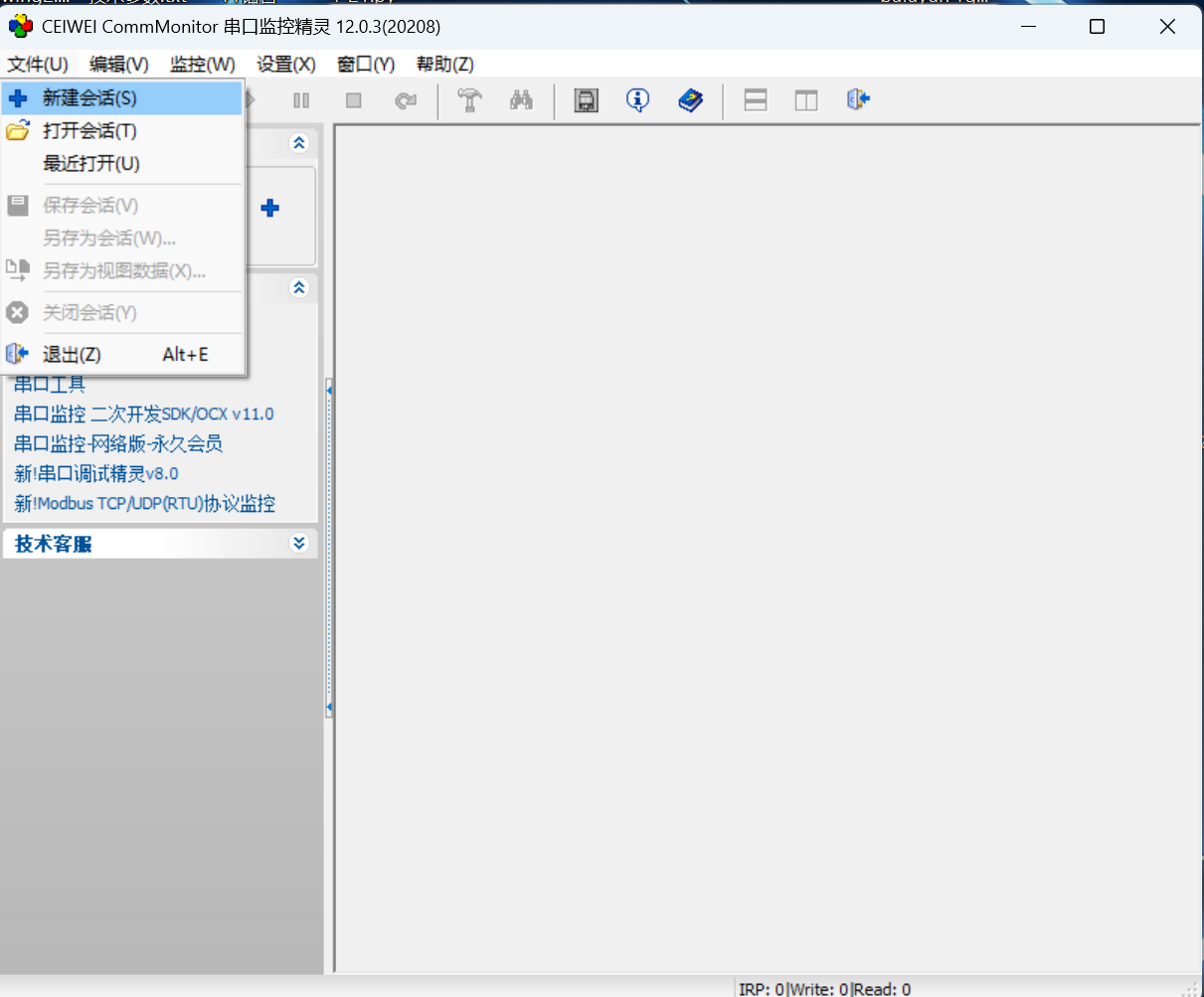The height and width of the screenshot is (997, 1204).
Task: Click 另存为视图数据(X)... menu entry
Action: 123,271
